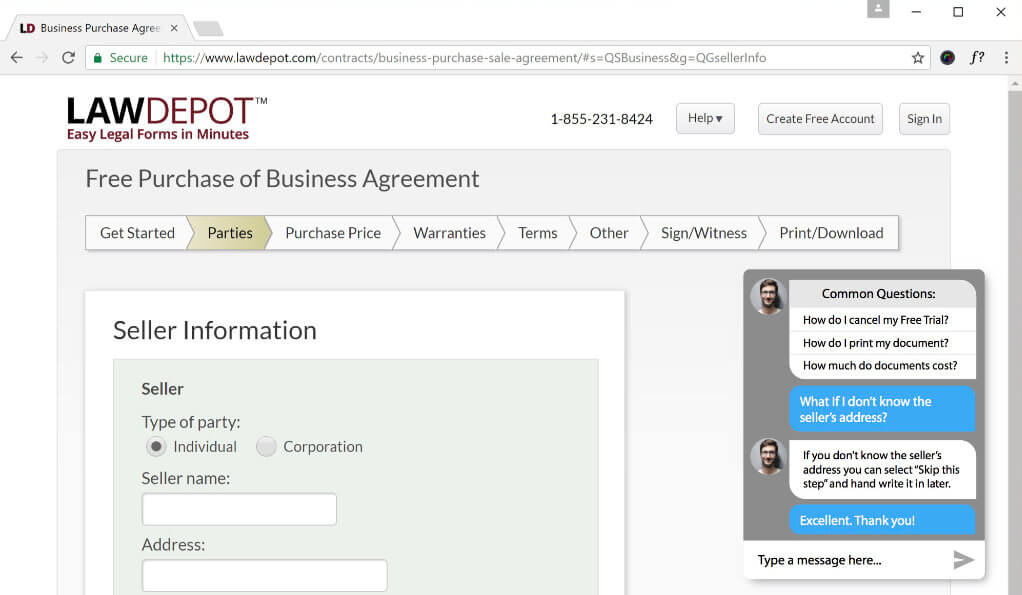Bookmark this page with the star icon
The width and height of the screenshot is (1022, 595).
[x=918, y=58]
